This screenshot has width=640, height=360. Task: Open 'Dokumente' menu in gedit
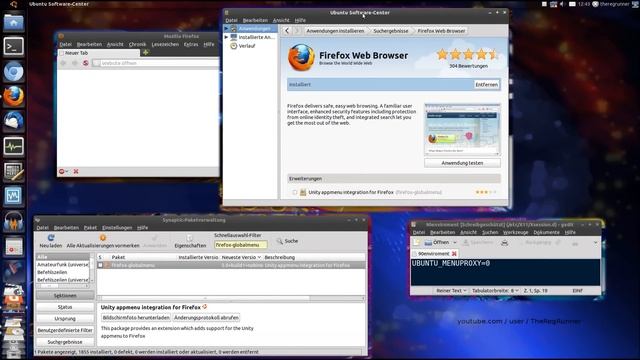click(547, 232)
